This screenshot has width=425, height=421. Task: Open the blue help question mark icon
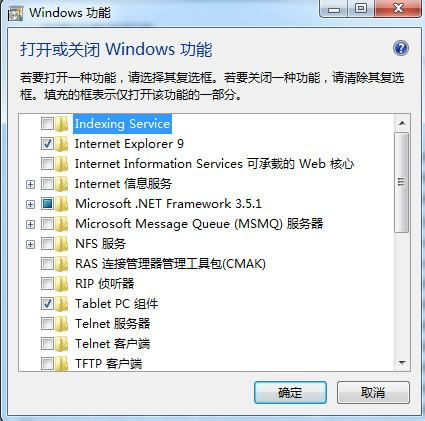[401, 49]
